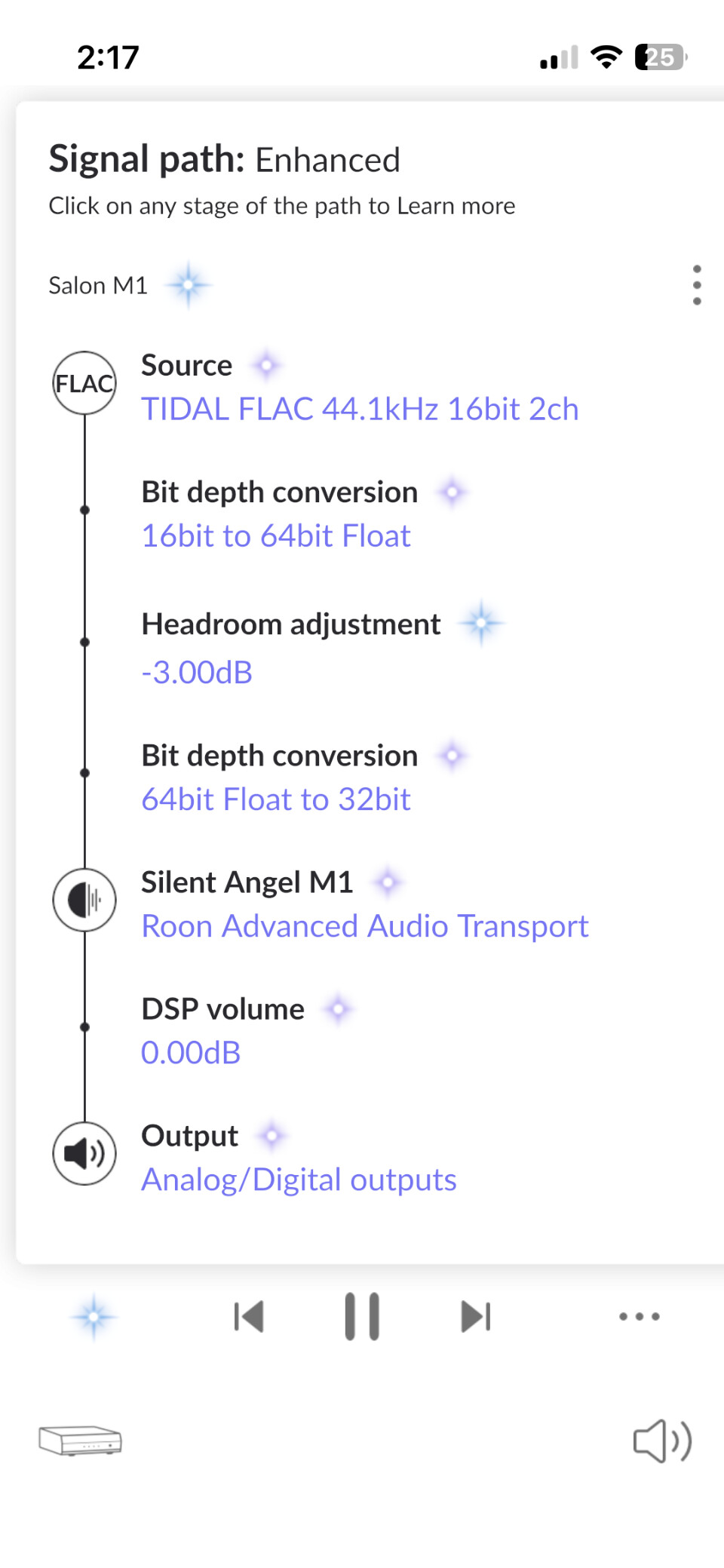Image resolution: width=724 pixels, height=1568 pixels.
Task: Select TIDAL FLAC 44.1kHz 16bit 2ch link
Action: (360, 410)
